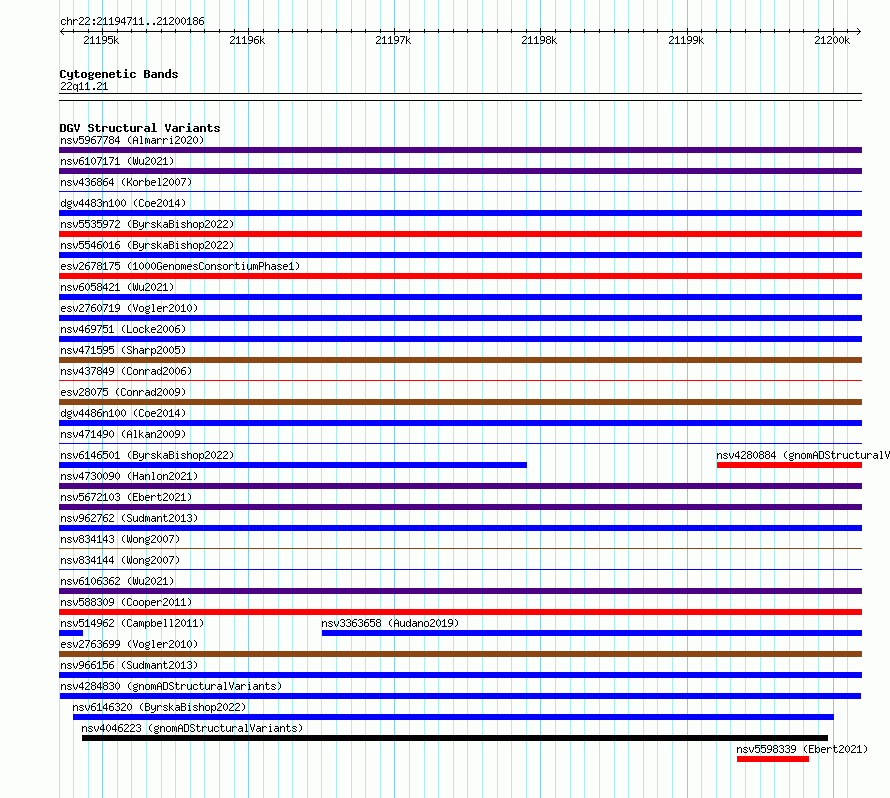The height and width of the screenshot is (798, 890).
Task: Select the blue bar under nsv6146501
Action: pos(293,465)
